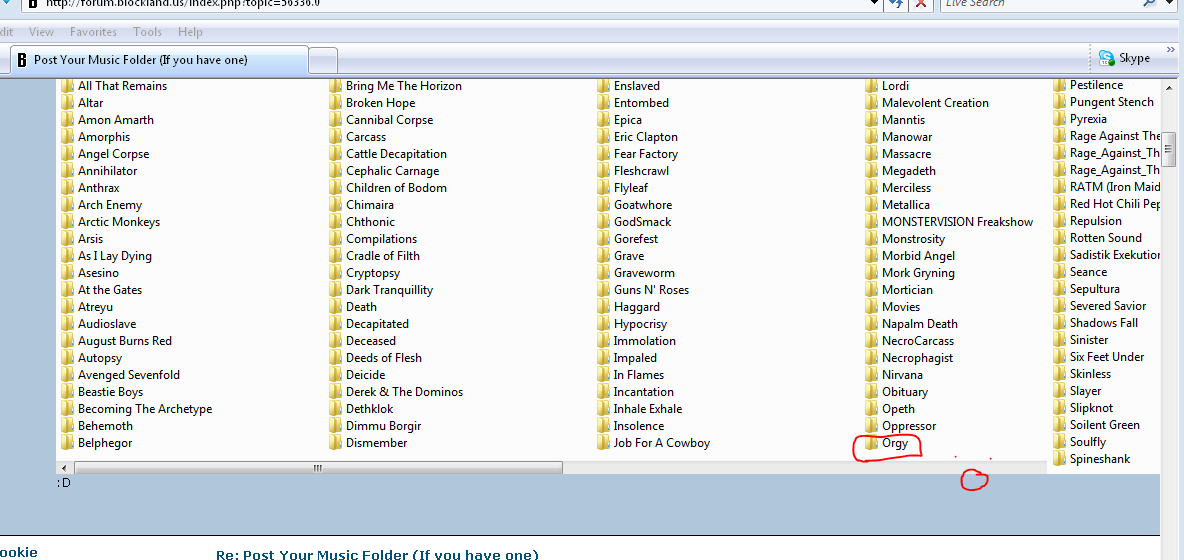The width and height of the screenshot is (1184, 560).
Task: Open the Help menu
Action: click(190, 32)
